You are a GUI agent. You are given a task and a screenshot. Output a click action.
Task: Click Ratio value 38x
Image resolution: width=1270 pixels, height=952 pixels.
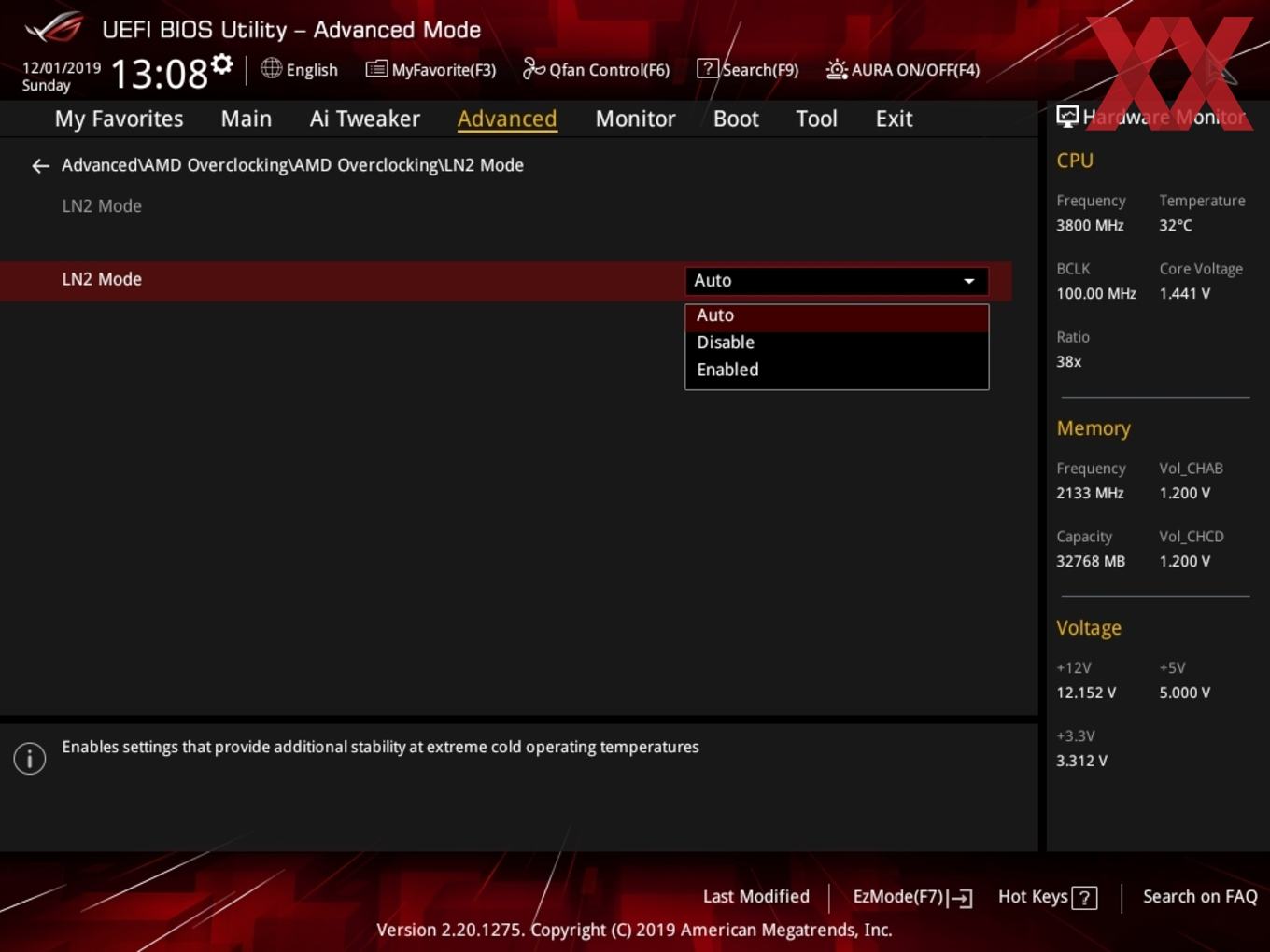tap(1069, 361)
